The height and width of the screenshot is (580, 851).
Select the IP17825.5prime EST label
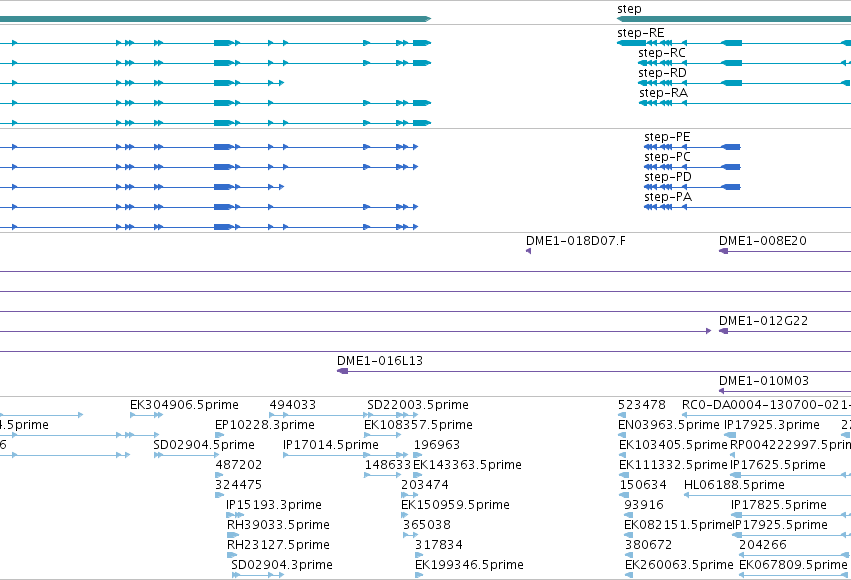pyautogui.click(x=779, y=505)
